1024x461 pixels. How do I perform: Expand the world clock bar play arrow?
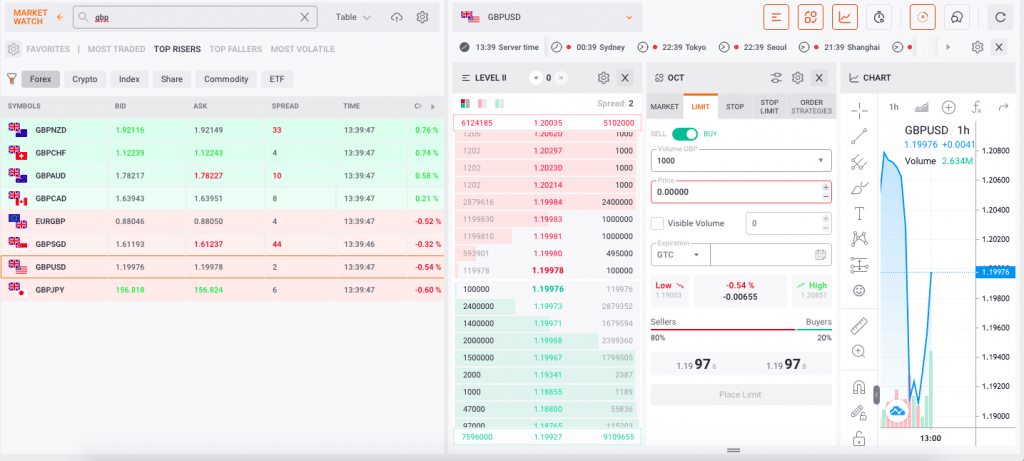[x=948, y=47]
